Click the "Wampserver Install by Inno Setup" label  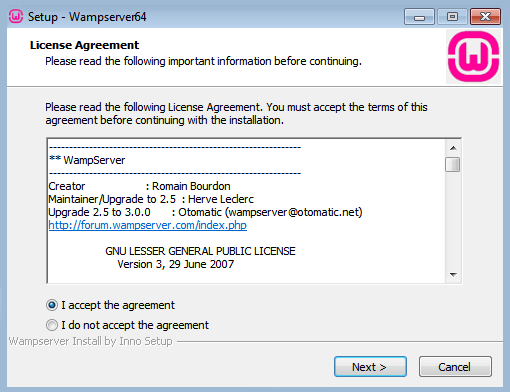[91, 341]
